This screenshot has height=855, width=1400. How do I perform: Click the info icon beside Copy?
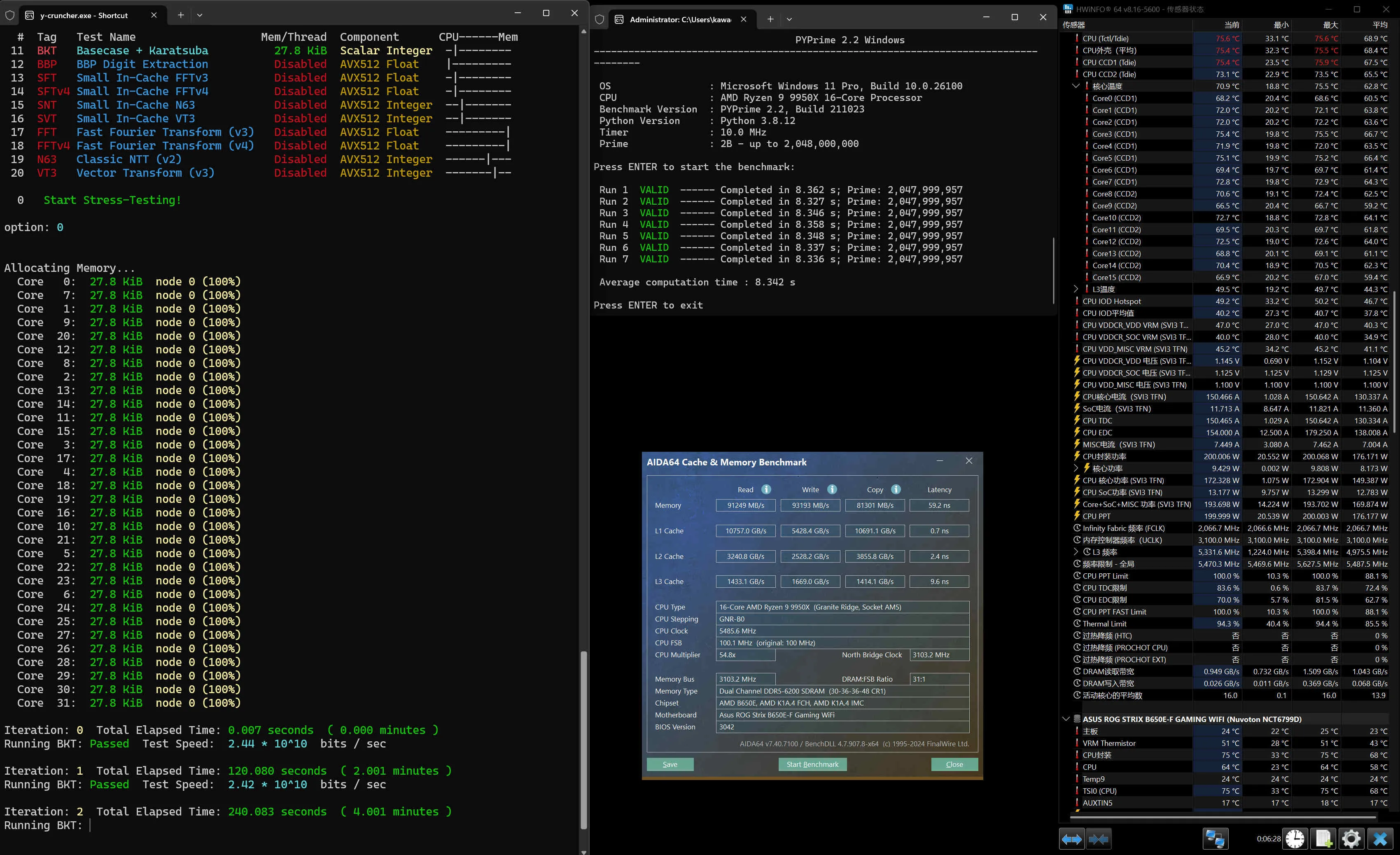pyautogui.click(x=896, y=489)
